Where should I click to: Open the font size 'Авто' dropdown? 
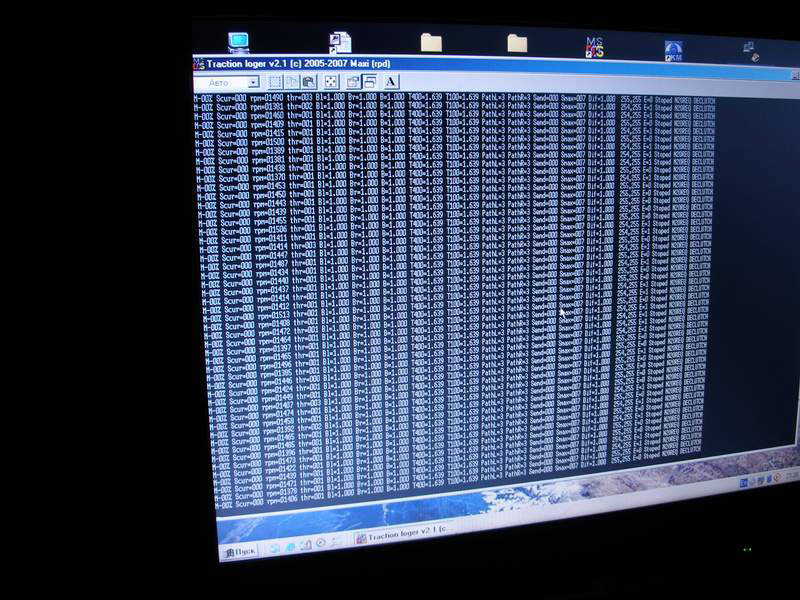[252, 82]
